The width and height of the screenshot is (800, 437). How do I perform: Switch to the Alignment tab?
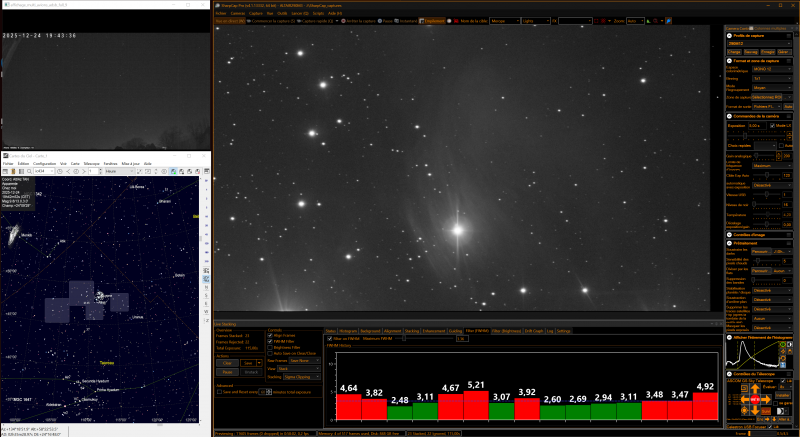392,331
